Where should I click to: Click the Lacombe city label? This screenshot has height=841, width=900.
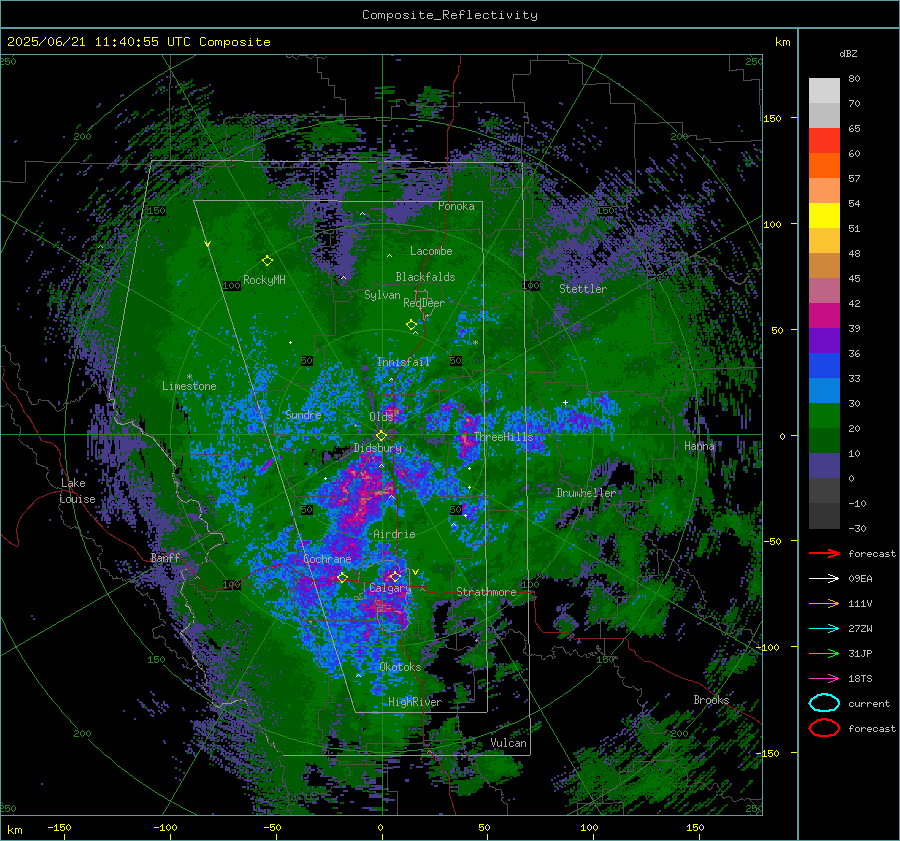pos(431,251)
